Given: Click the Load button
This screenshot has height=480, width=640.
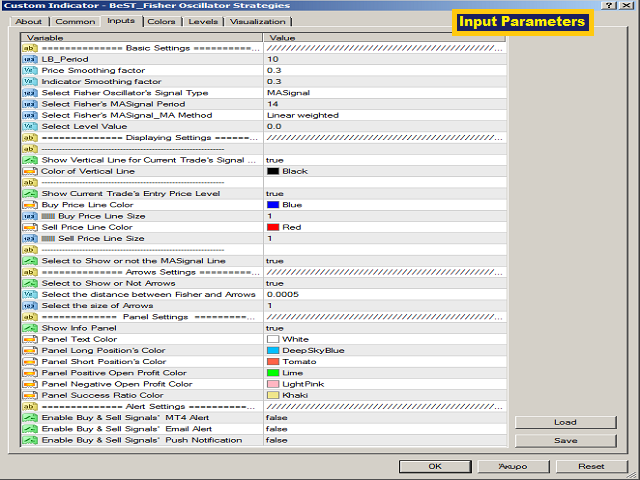Looking at the screenshot, I should tap(565, 422).
